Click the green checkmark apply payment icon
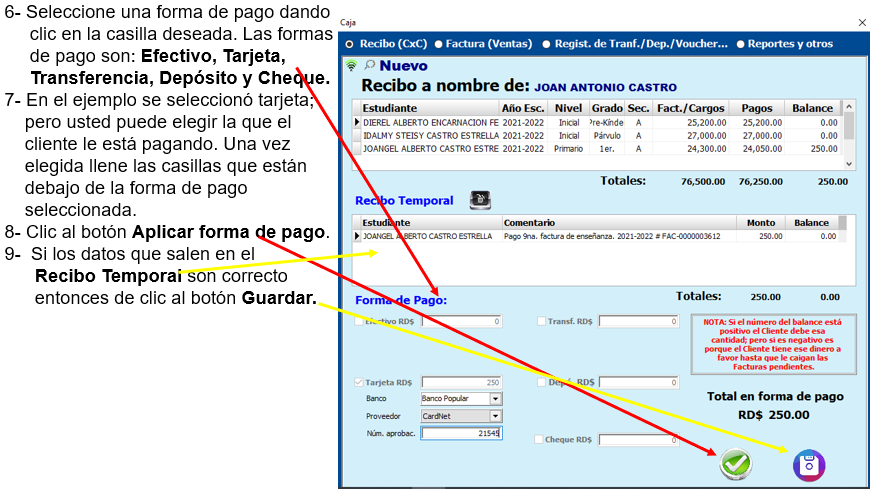 735,463
